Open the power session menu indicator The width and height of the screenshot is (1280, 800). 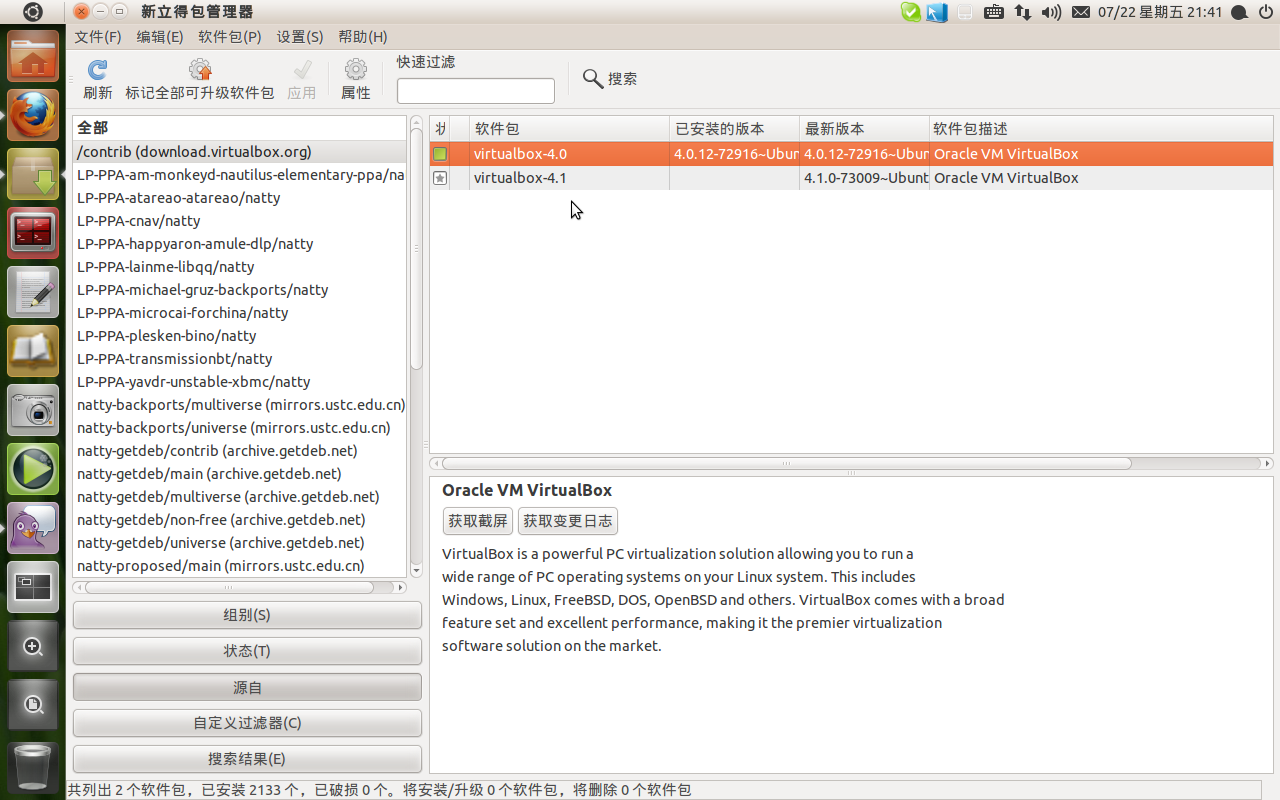[x=1266, y=12]
